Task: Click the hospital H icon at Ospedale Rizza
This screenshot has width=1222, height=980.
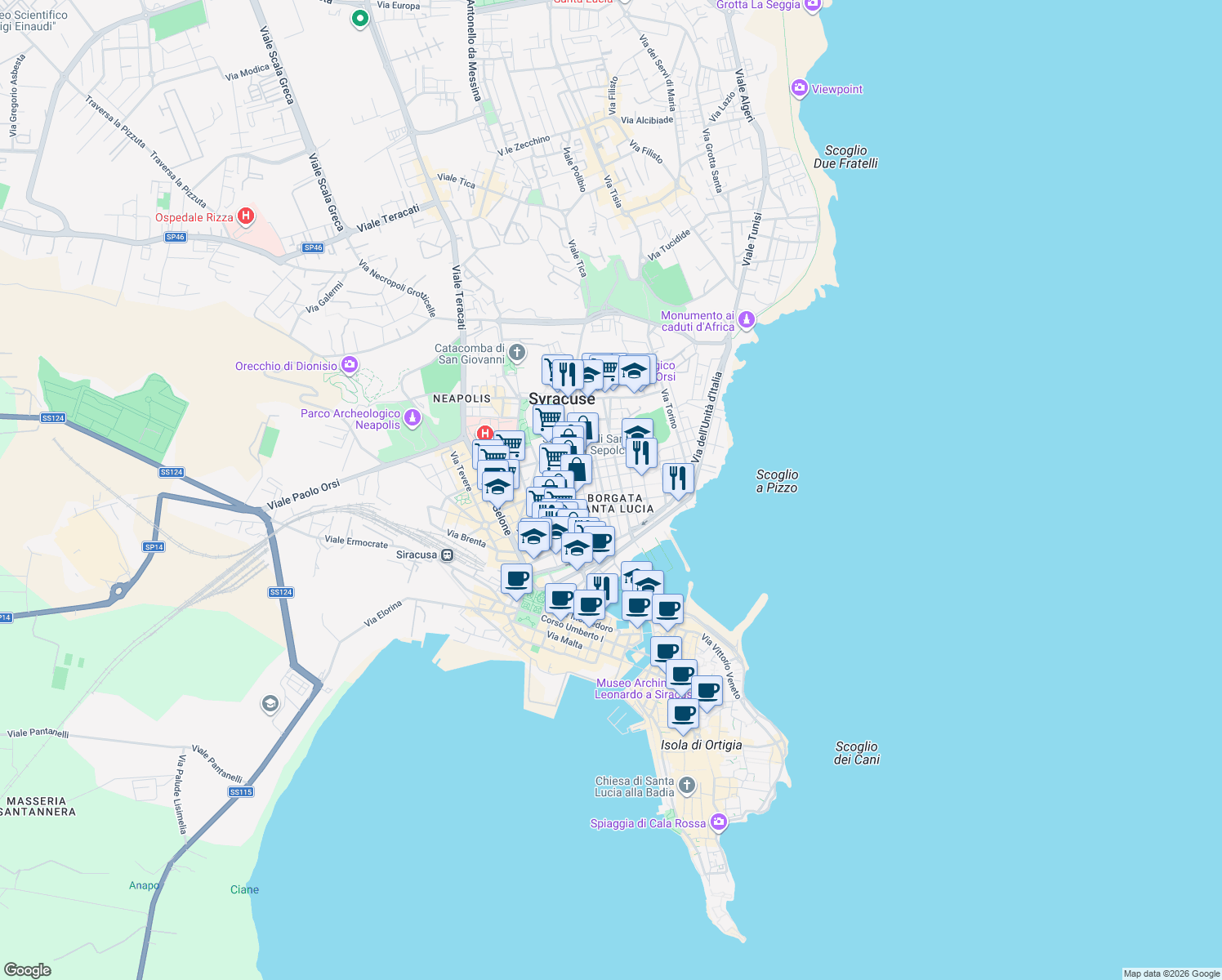Action: click(x=245, y=216)
